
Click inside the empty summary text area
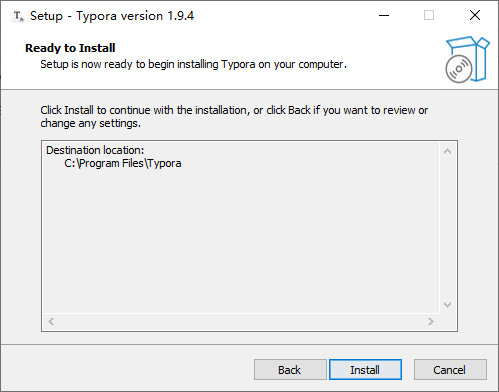point(241,240)
